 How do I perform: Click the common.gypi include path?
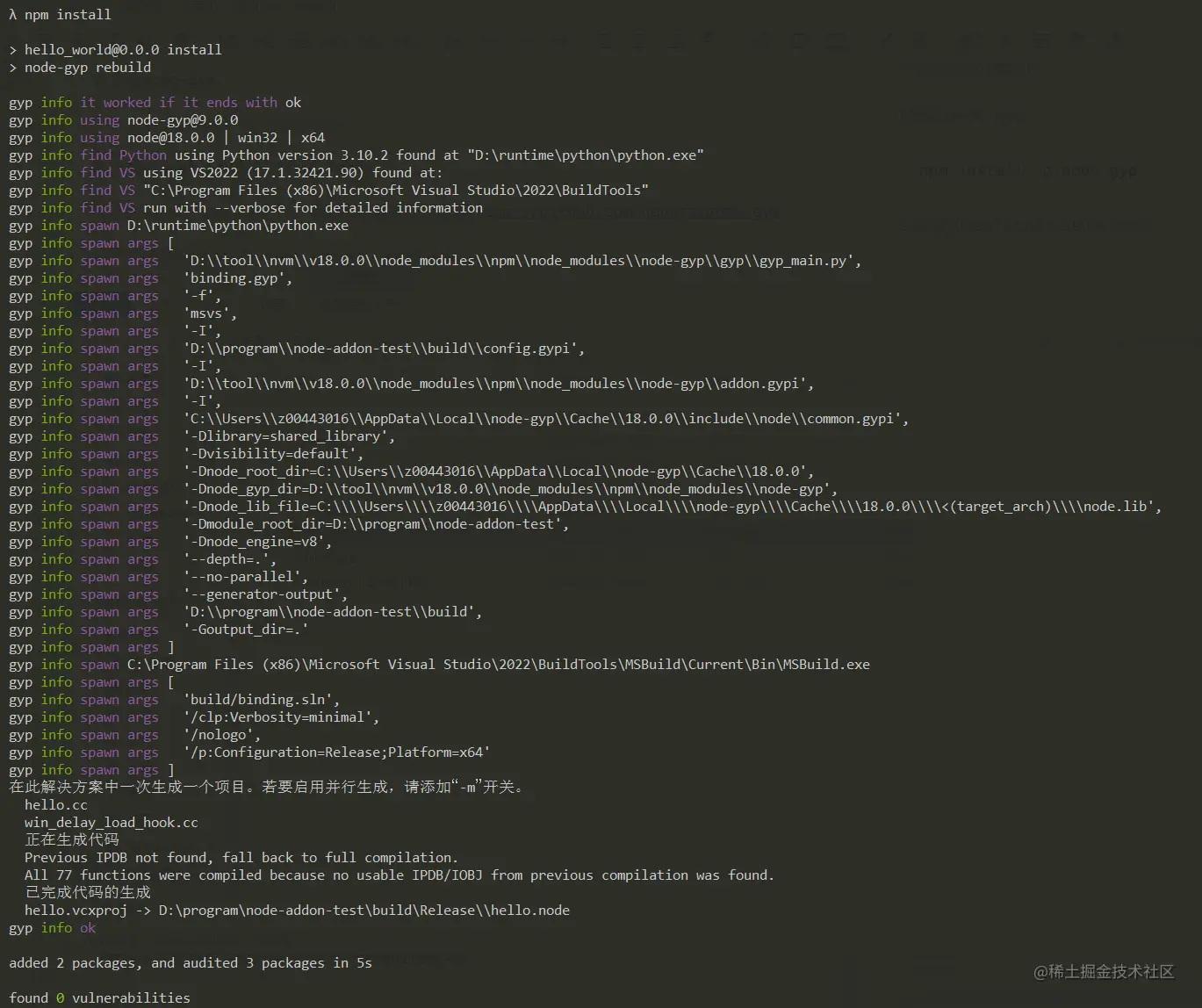pyautogui.click(x=546, y=419)
